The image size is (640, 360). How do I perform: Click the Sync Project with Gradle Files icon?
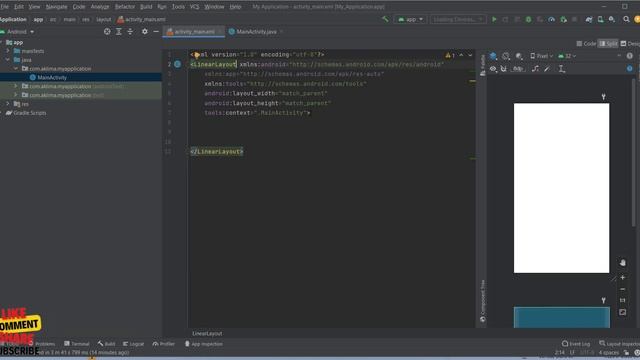coord(589,19)
